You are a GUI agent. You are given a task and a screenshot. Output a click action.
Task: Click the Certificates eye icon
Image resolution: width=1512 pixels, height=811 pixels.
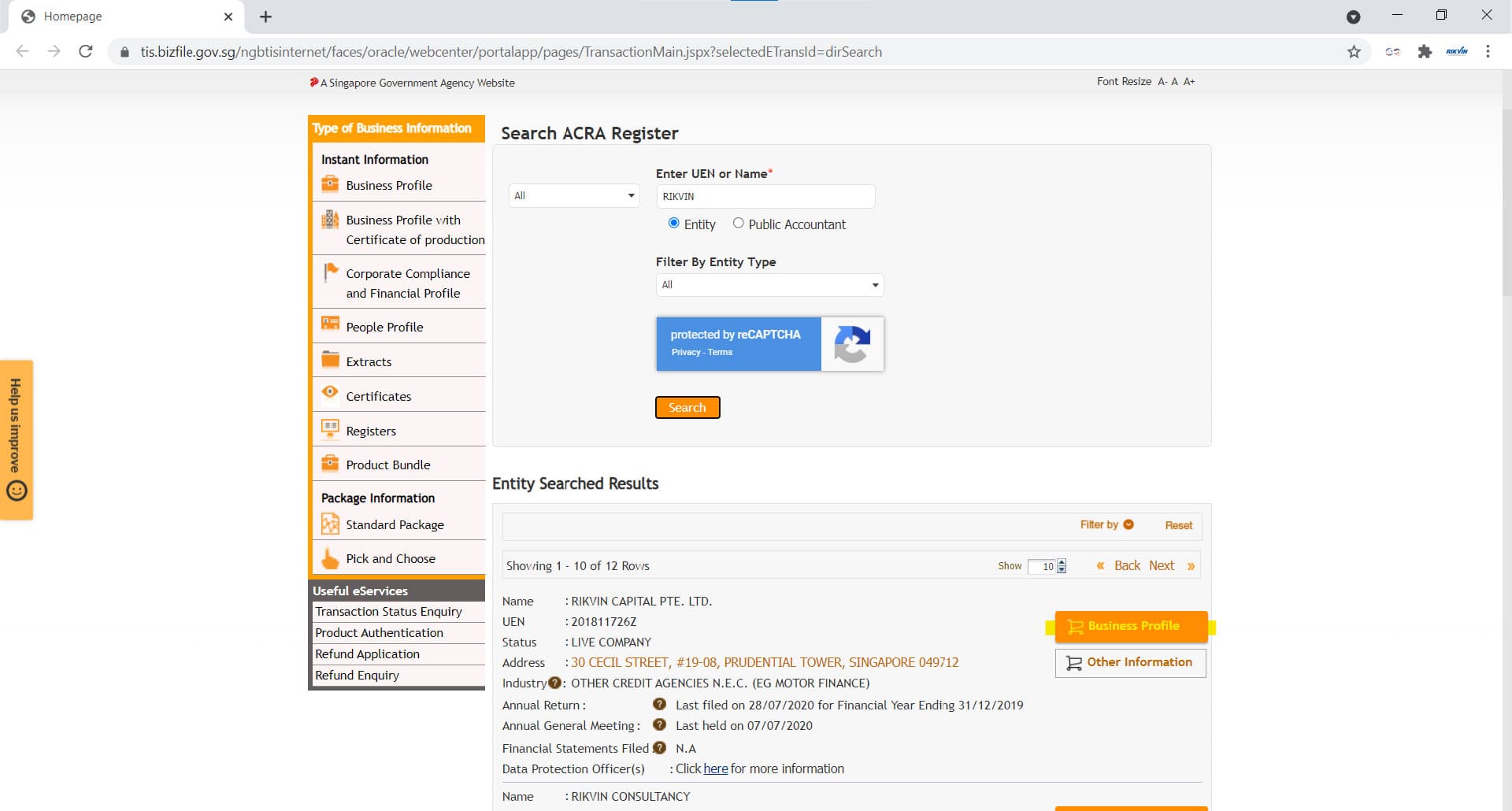pos(330,392)
